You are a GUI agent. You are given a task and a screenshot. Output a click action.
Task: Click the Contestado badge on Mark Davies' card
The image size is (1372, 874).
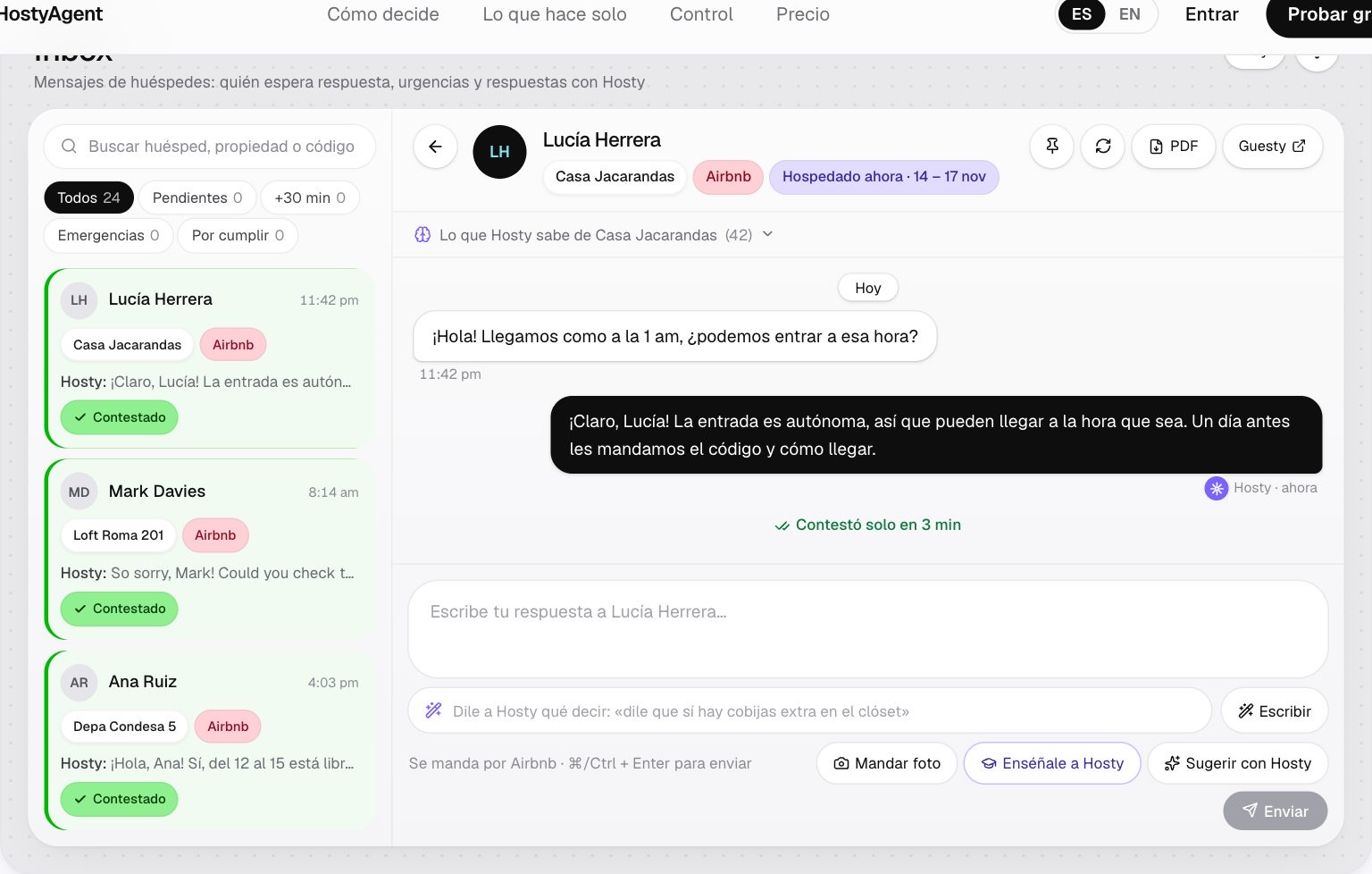(x=120, y=609)
